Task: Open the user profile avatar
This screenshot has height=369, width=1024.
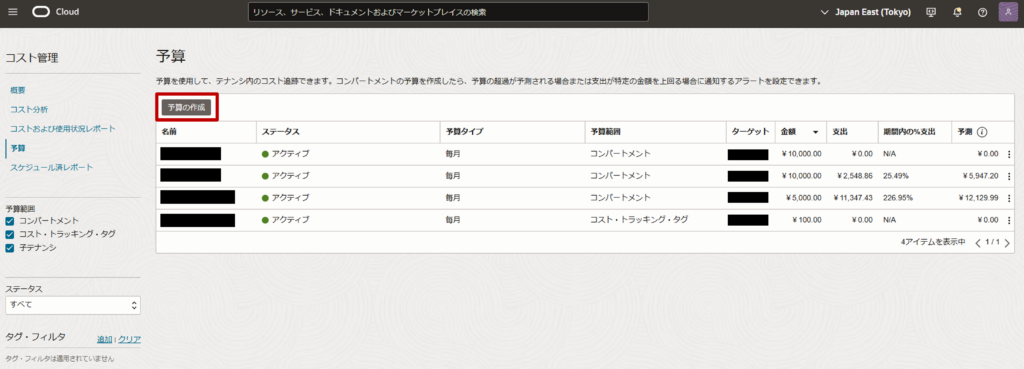Action: coord(1008,12)
